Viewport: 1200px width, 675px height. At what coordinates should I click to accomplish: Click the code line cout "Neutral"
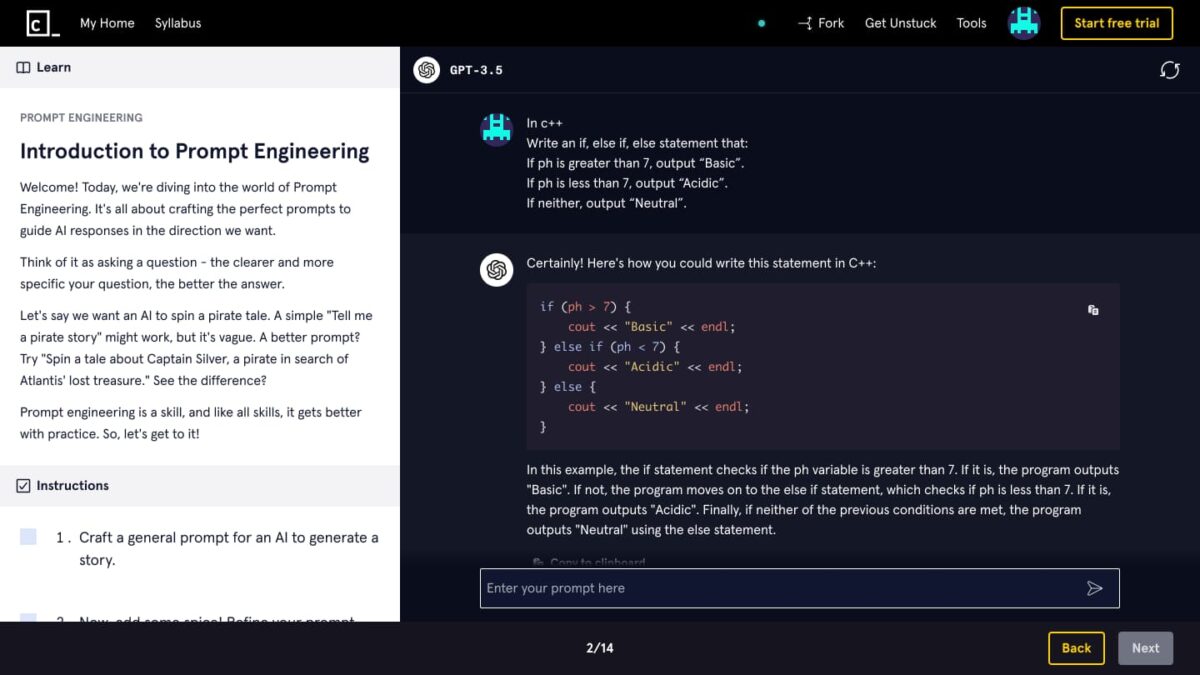click(x=658, y=407)
